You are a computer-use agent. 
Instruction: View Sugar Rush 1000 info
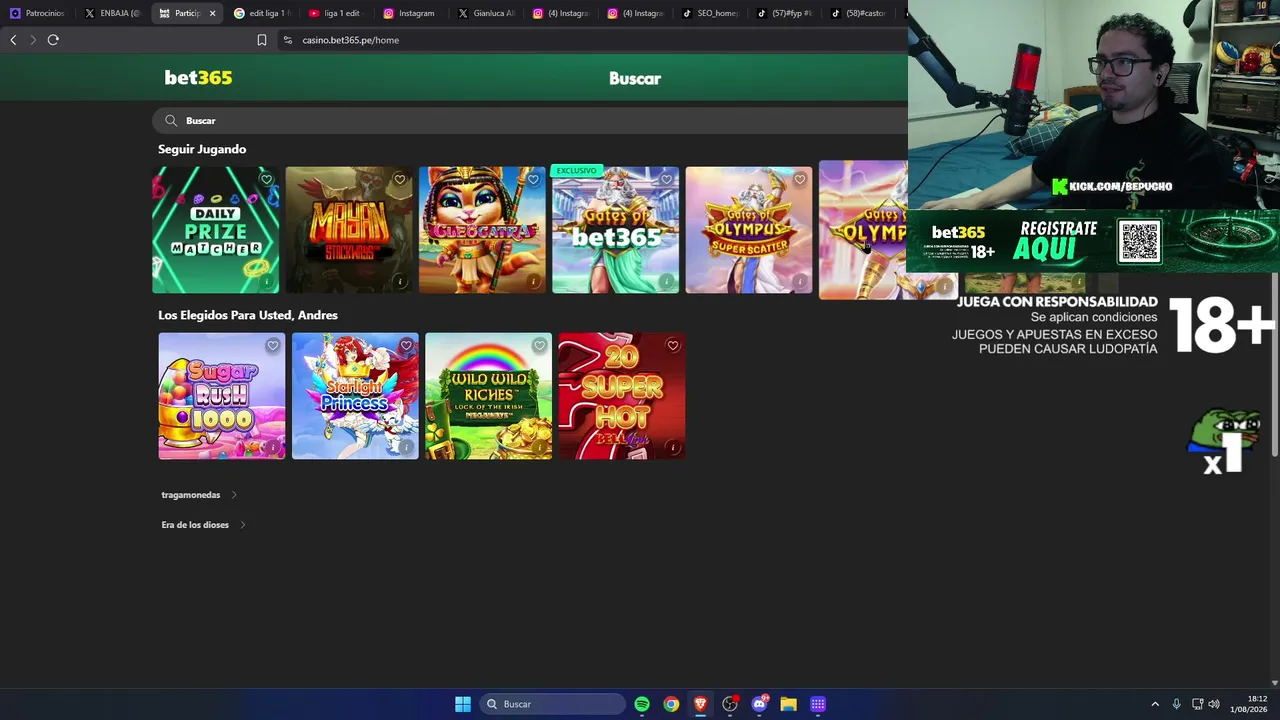coord(272,448)
